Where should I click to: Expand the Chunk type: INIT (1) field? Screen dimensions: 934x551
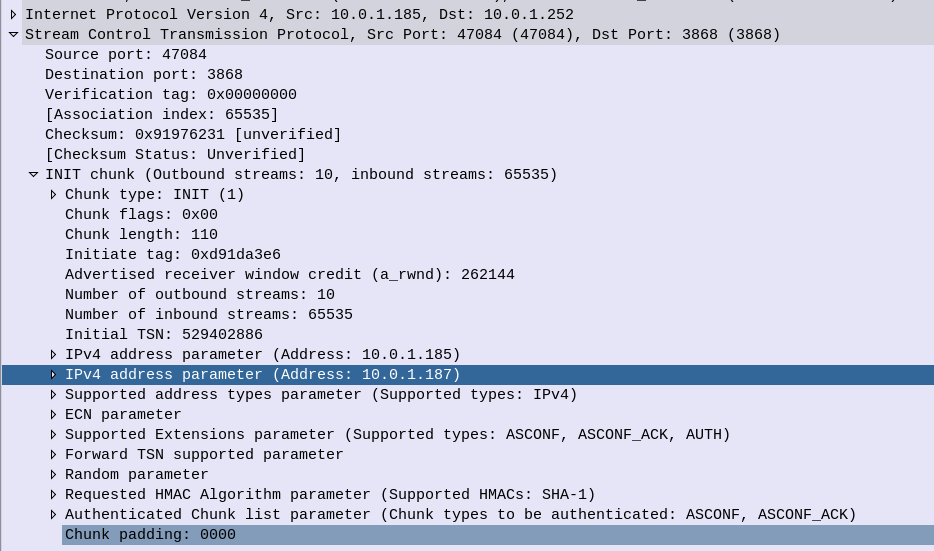[x=54, y=195]
